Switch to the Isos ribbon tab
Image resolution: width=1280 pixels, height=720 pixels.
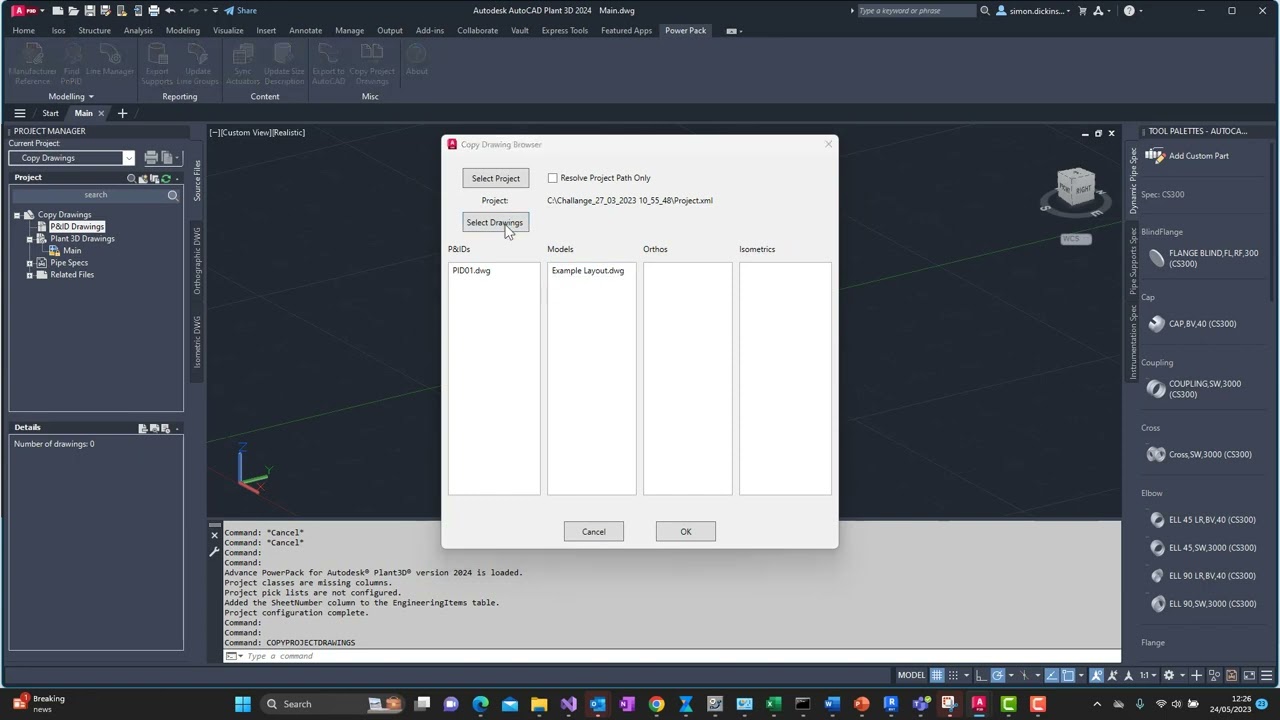coord(58,30)
